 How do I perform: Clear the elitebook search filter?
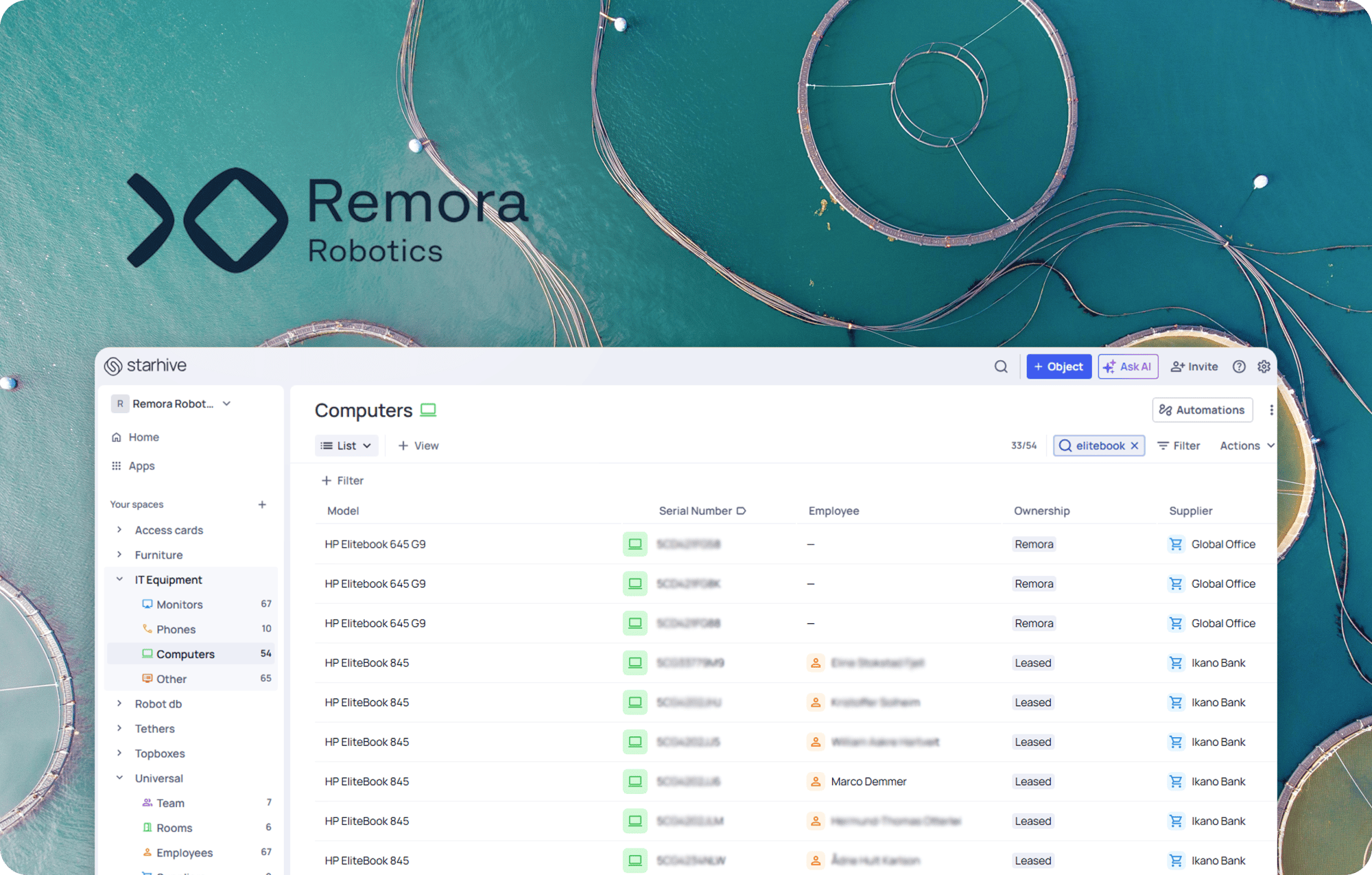1135,445
